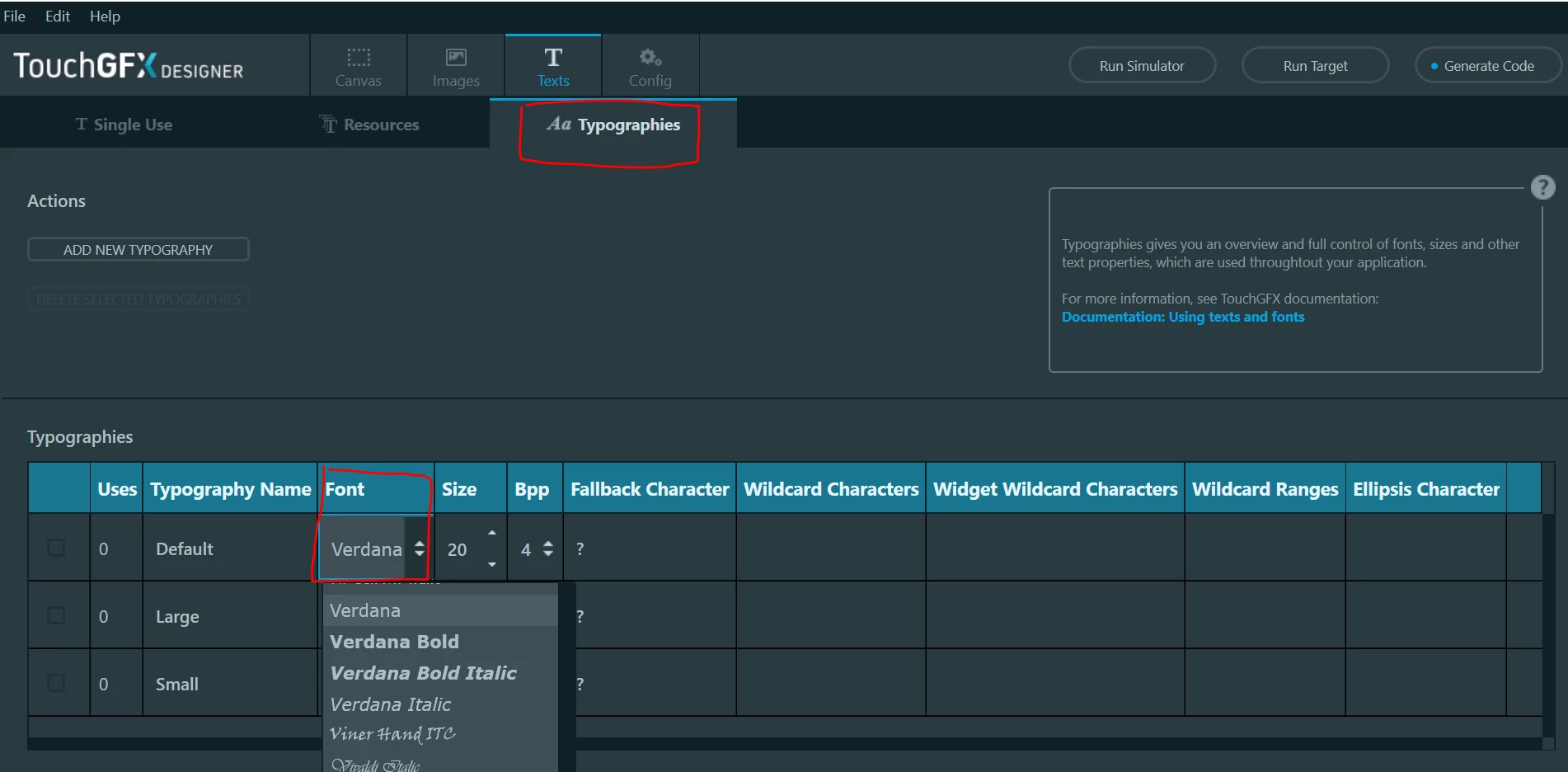Open the Documentation: Using texts and fonts link
The height and width of the screenshot is (772, 1568).
pyautogui.click(x=1183, y=317)
